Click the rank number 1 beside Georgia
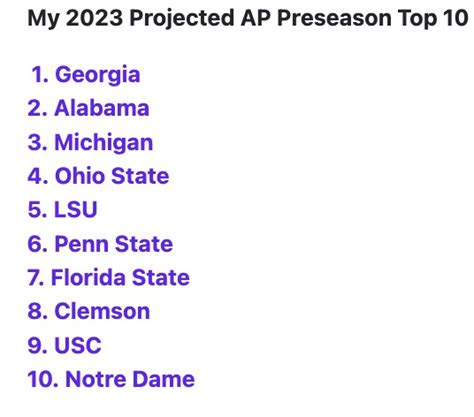The height and width of the screenshot is (417, 474). (40, 74)
